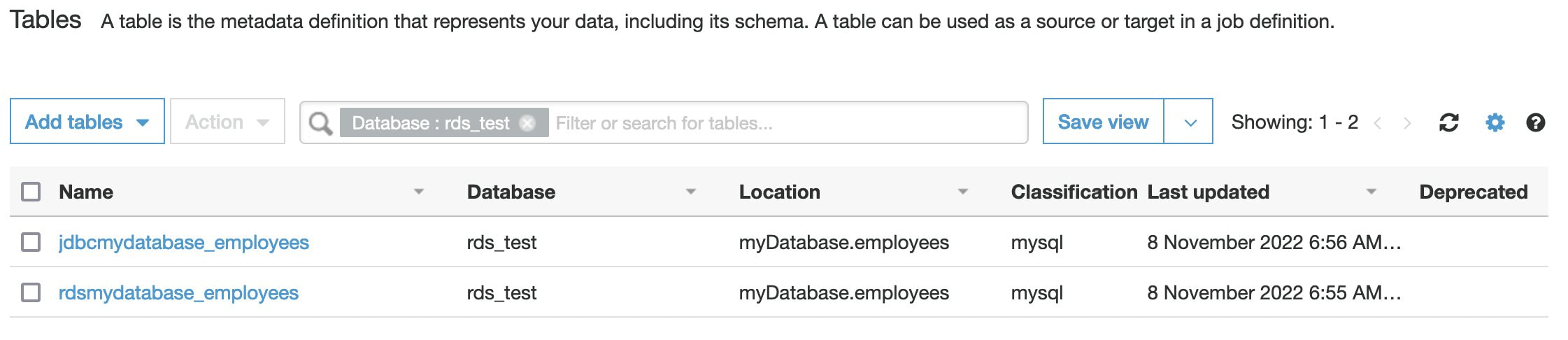Check the jdbcmydatabase_employees row checkbox
The image size is (1568, 340).
(31, 242)
